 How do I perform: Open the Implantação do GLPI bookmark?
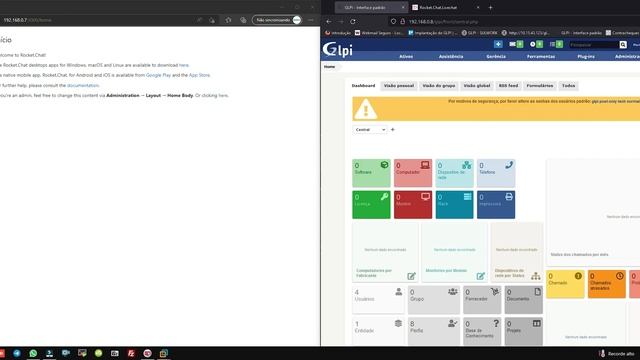click(433, 33)
